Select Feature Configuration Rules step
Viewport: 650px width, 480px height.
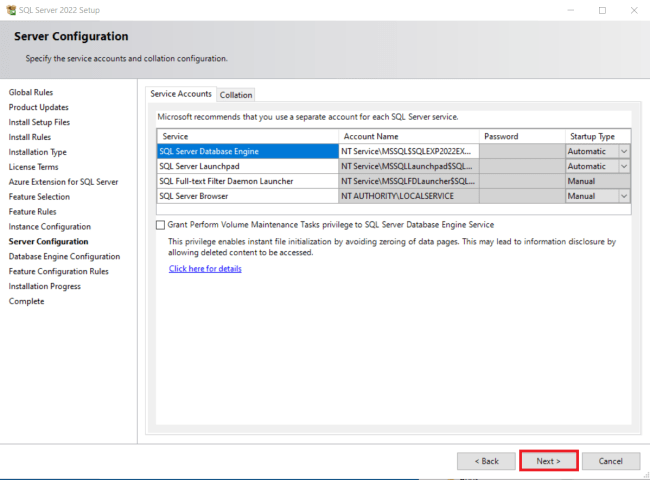pos(59,272)
